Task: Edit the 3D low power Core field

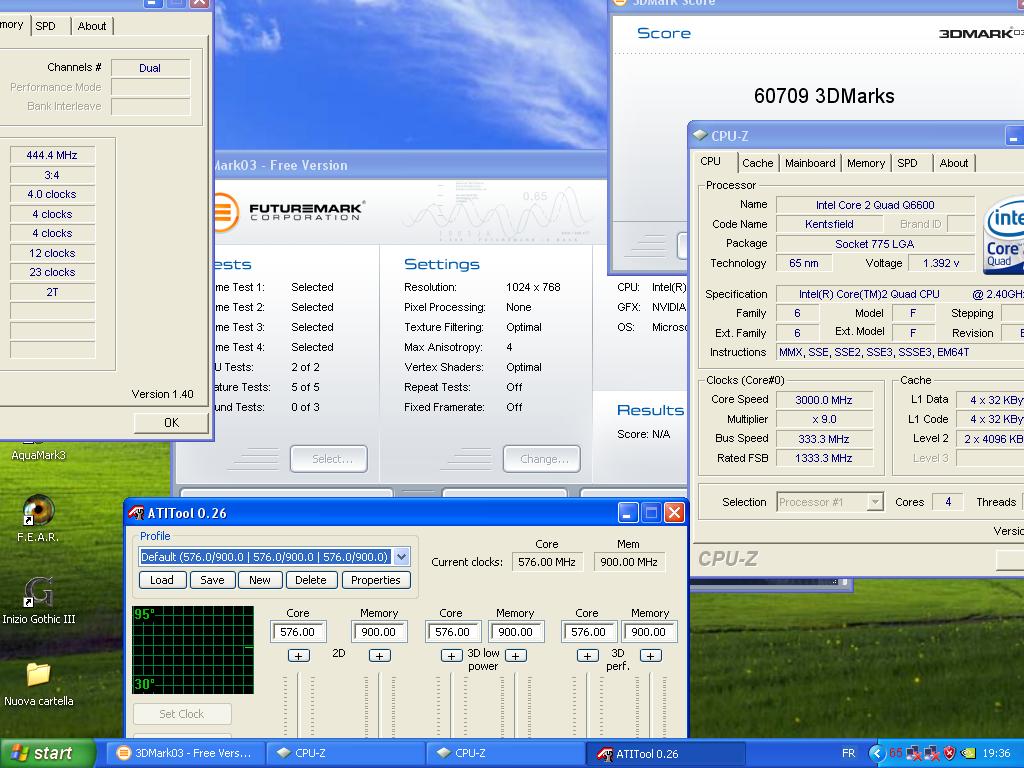Action: pos(453,632)
